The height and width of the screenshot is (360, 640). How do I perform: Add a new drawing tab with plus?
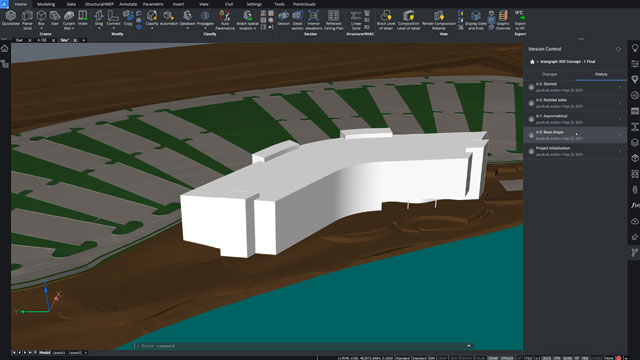(x=84, y=40)
